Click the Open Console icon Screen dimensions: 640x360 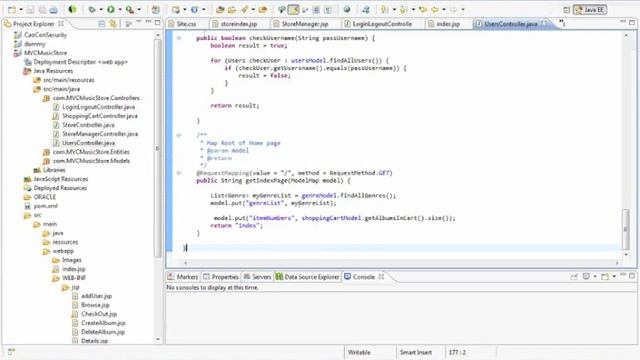(605, 277)
